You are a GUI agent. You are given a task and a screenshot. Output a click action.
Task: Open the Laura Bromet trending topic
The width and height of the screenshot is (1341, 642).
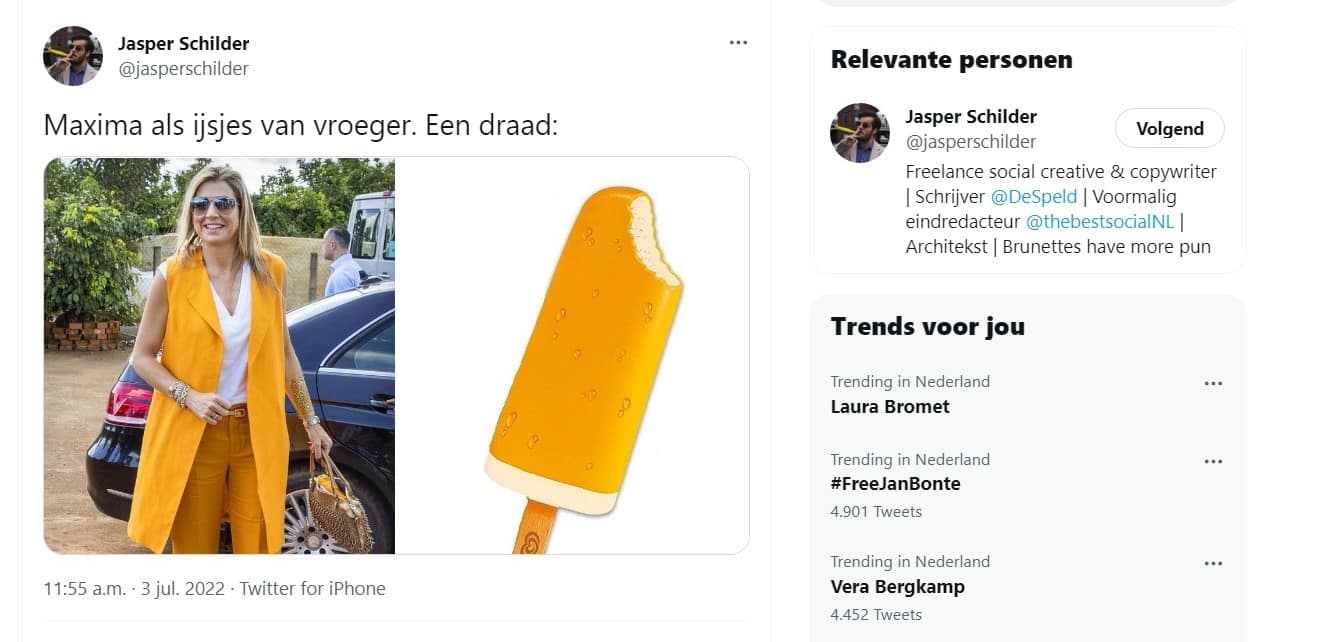[890, 407]
